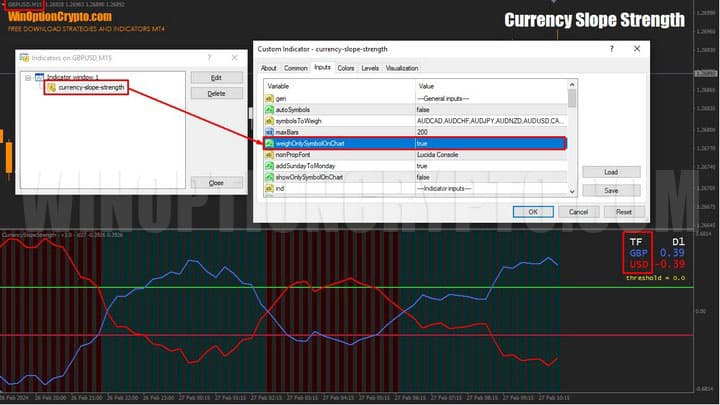Click weighOnlySymbolOnChart value 'true'
This screenshot has width=720, height=405.
coord(422,143)
